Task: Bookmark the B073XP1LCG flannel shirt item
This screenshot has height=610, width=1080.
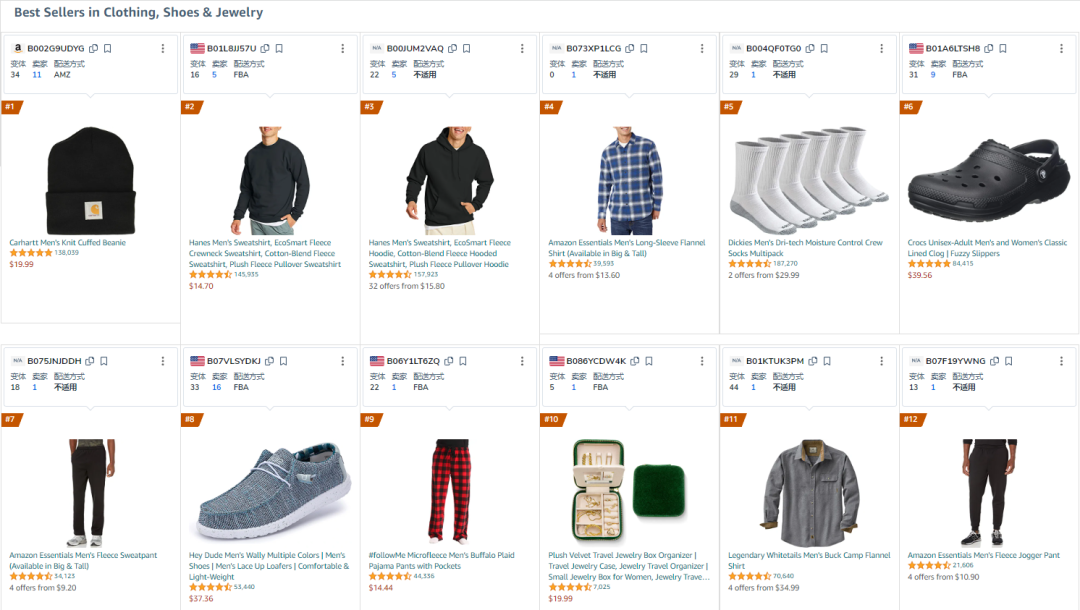Action: (x=644, y=48)
